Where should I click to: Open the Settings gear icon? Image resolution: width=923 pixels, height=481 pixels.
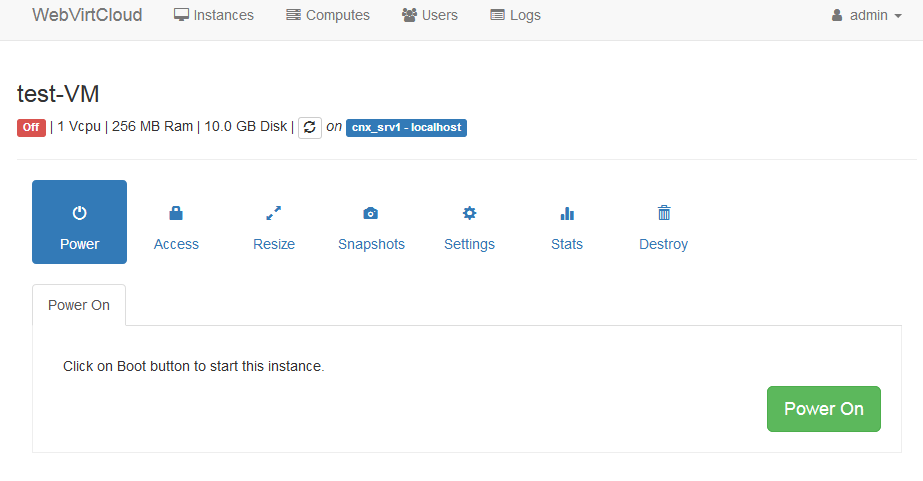coord(469,213)
